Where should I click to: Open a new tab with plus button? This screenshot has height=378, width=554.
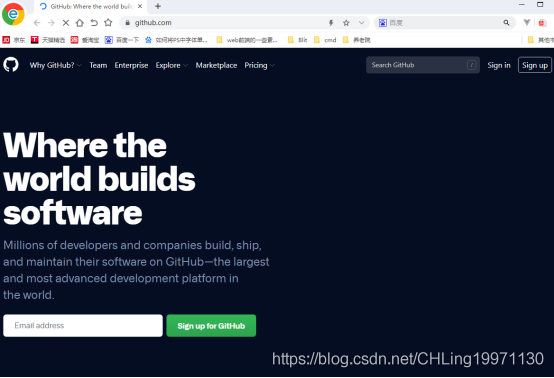click(x=158, y=6)
